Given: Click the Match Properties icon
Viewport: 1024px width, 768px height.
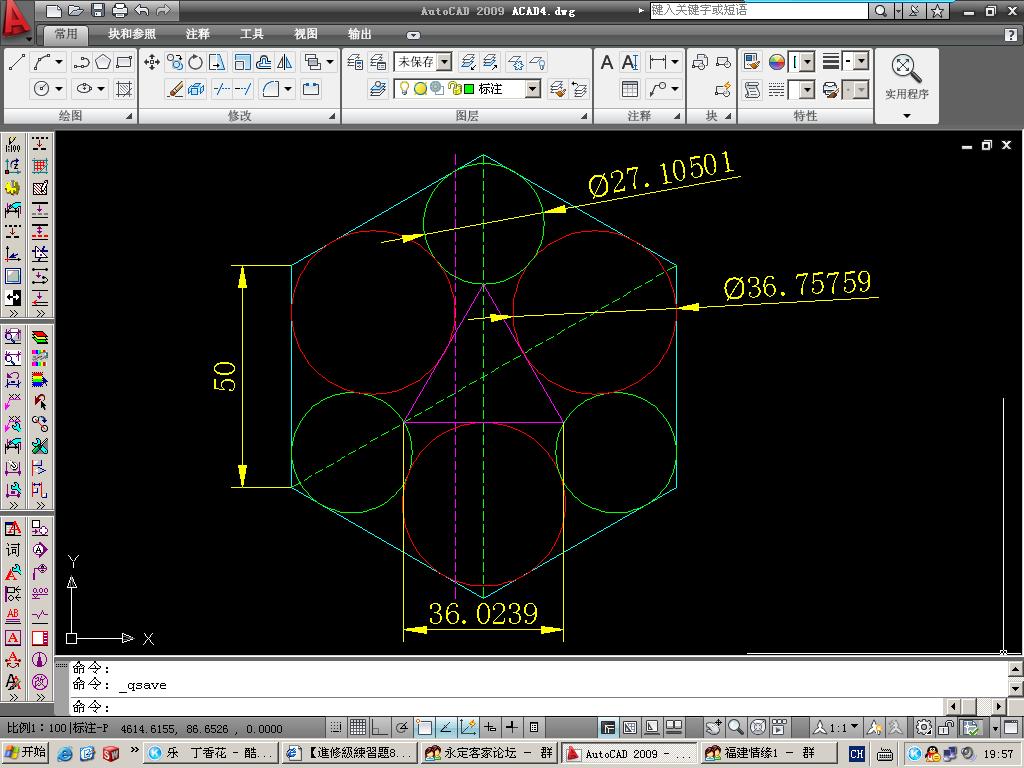Looking at the screenshot, I should point(752,62).
